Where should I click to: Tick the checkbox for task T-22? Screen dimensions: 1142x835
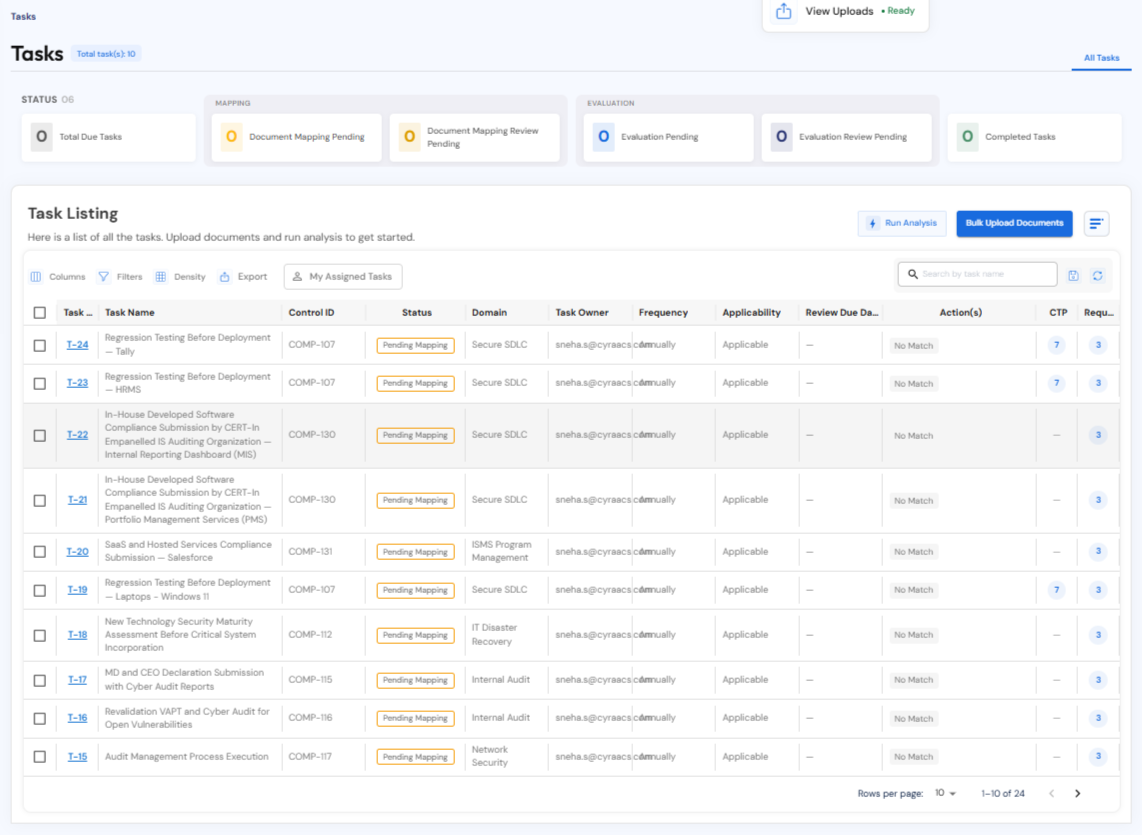click(x=40, y=436)
